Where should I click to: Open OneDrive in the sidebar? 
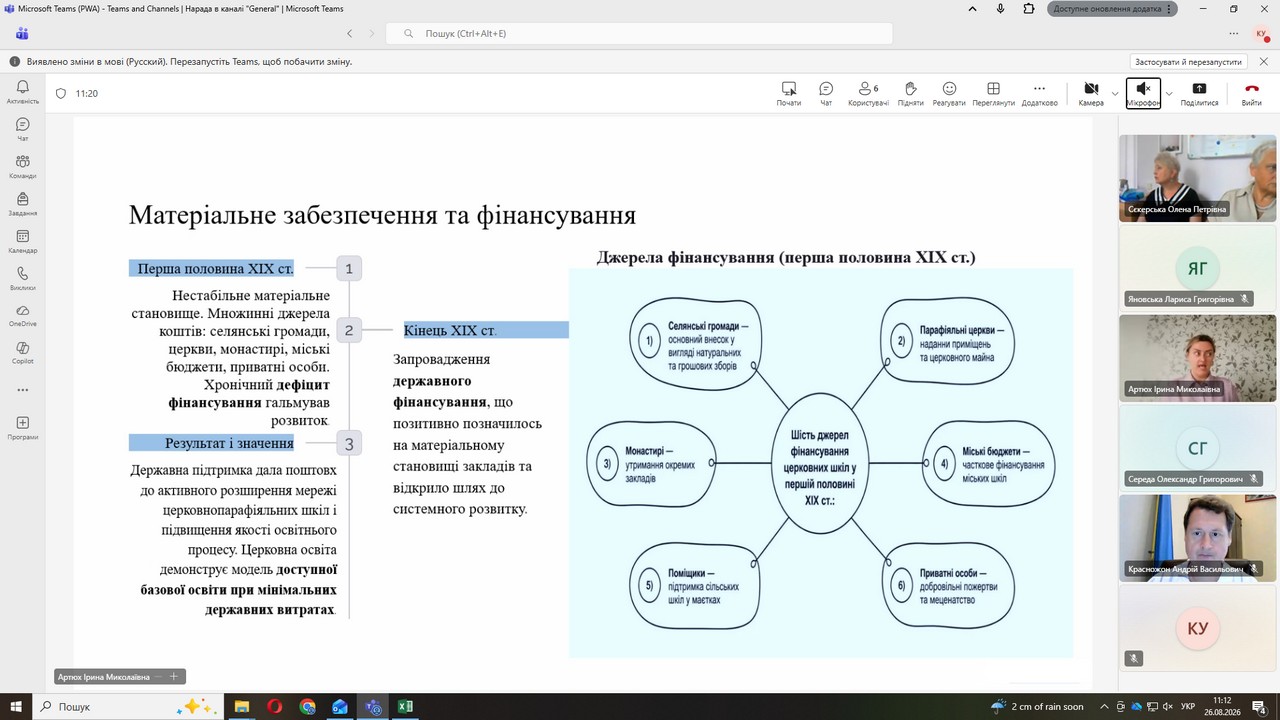[x=22, y=315]
